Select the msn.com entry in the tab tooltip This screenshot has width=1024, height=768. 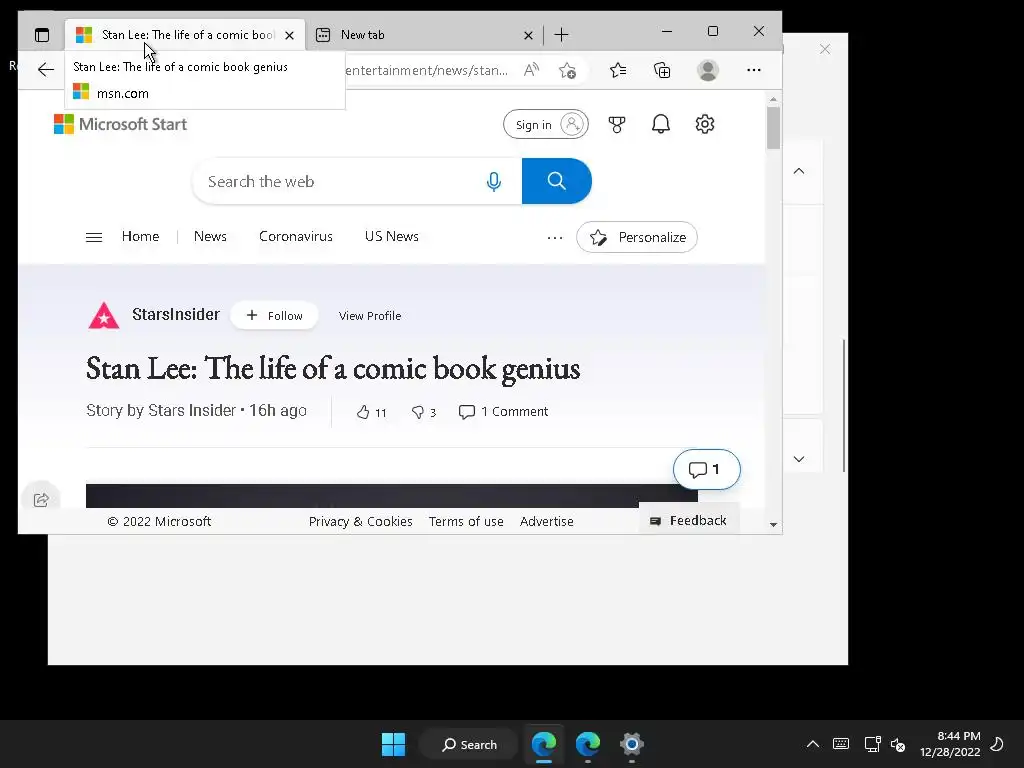(x=111, y=93)
